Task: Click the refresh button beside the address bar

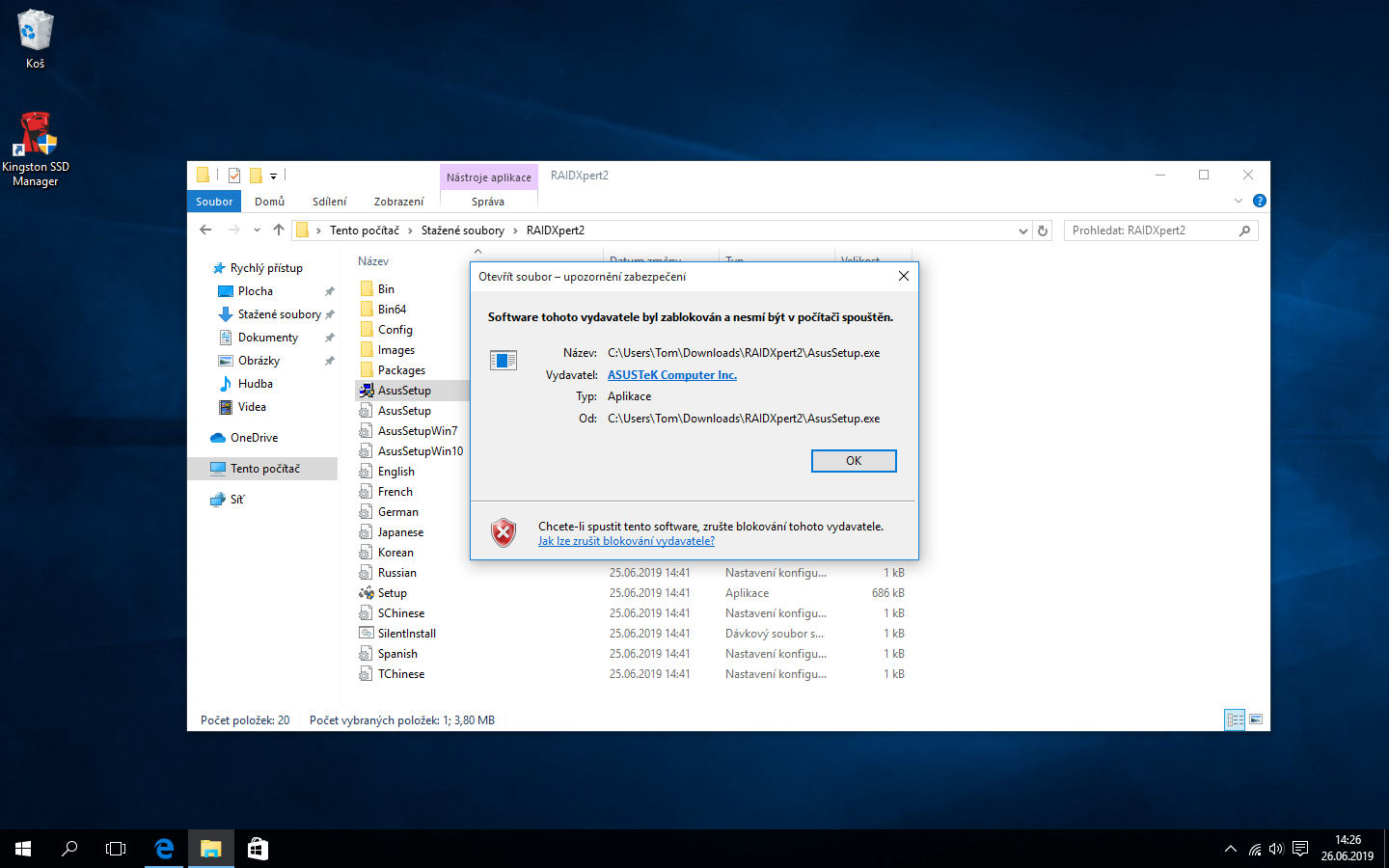Action: 1042,231
